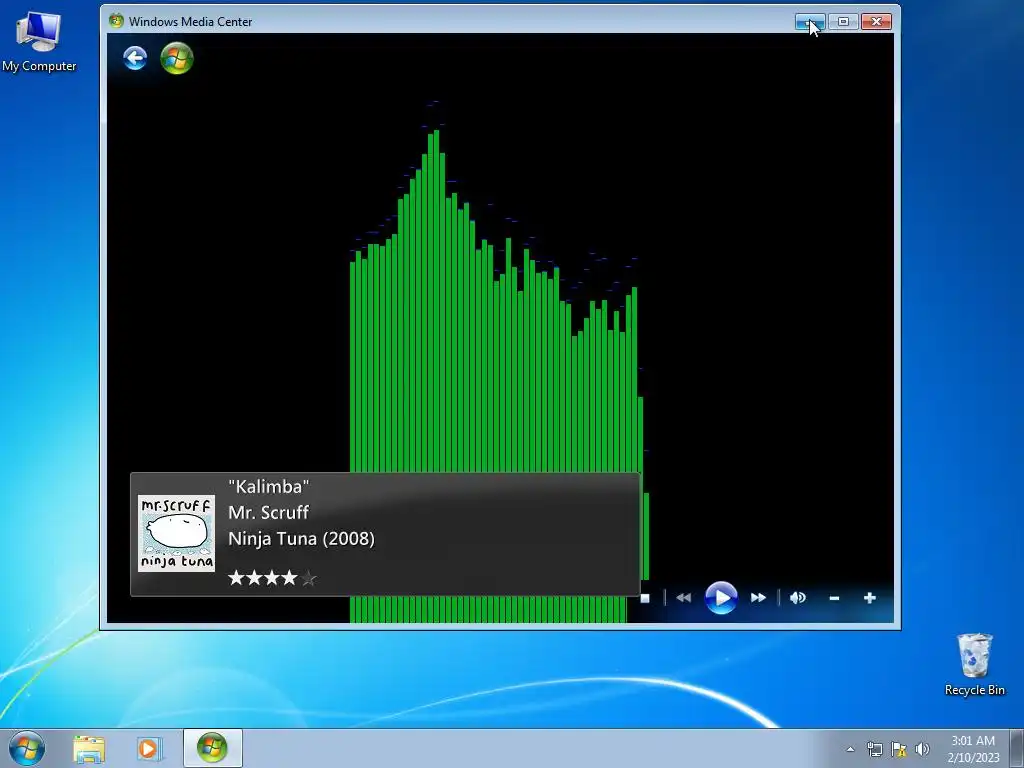1024x768 pixels.
Task: Click the Ninja Tuna (2008) album text
Action: coord(302,539)
